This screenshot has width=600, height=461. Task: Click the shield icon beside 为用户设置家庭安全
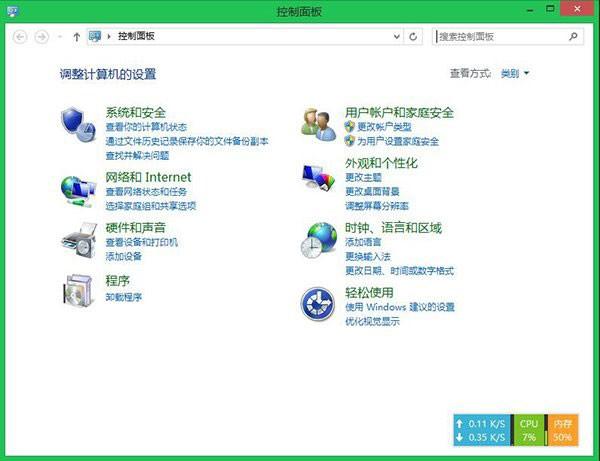pyautogui.click(x=349, y=141)
